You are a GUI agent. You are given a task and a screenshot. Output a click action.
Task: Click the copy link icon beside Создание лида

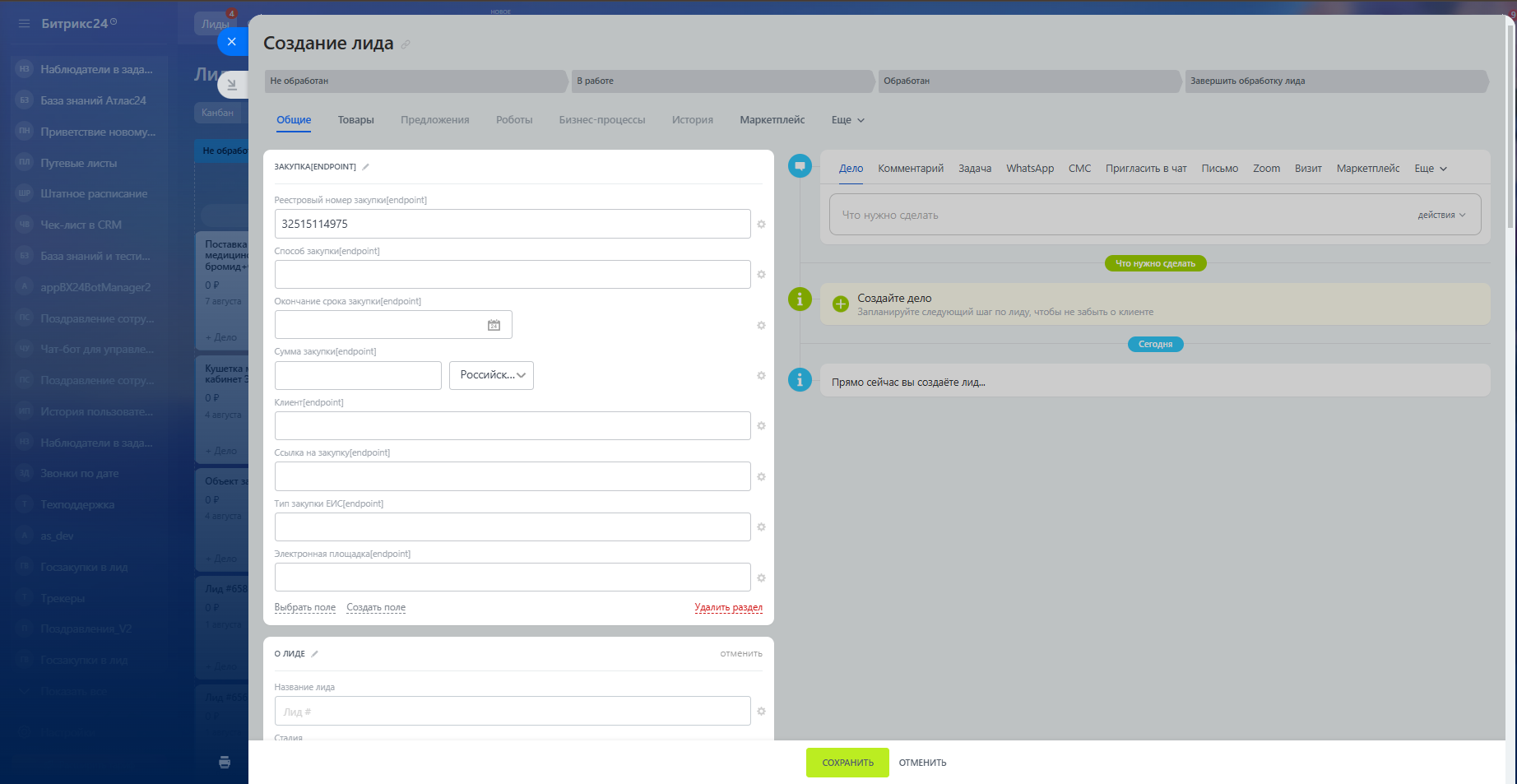point(406,44)
